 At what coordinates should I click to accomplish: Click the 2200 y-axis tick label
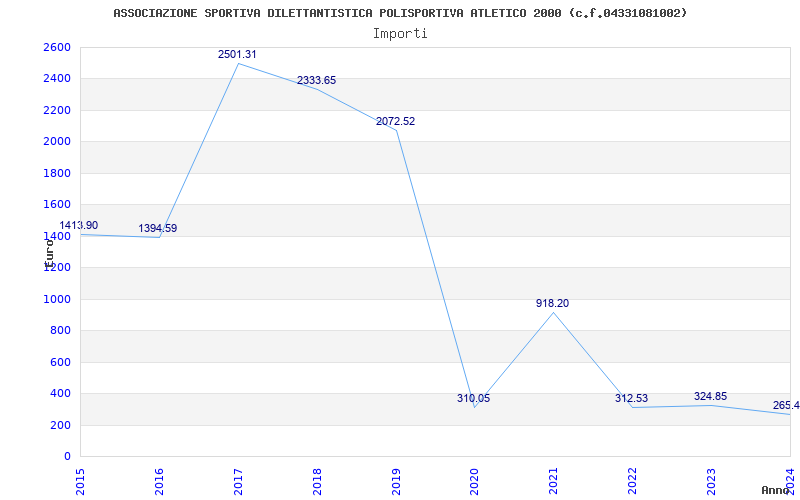[x=58, y=111]
